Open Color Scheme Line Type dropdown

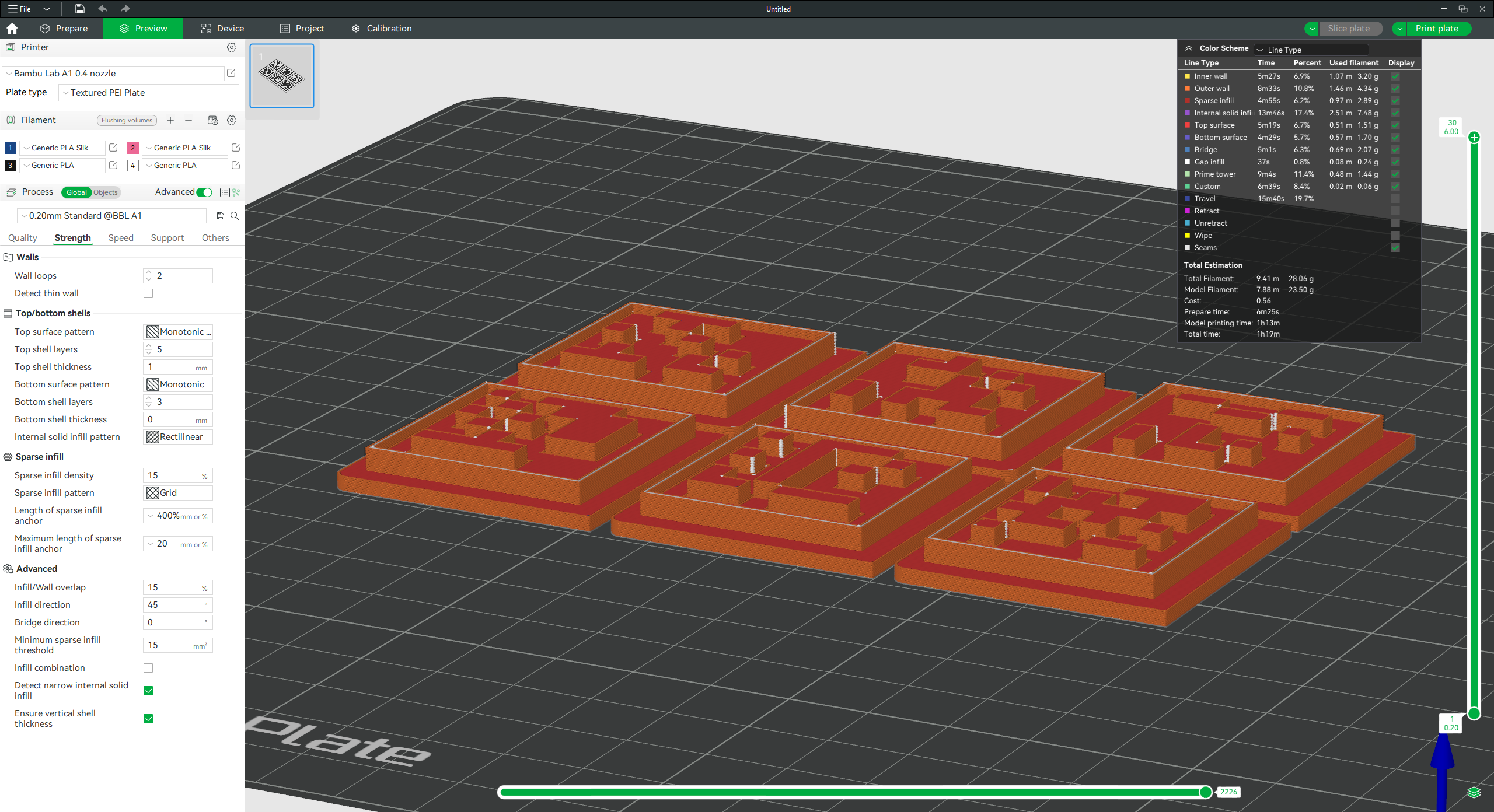point(1311,50)
